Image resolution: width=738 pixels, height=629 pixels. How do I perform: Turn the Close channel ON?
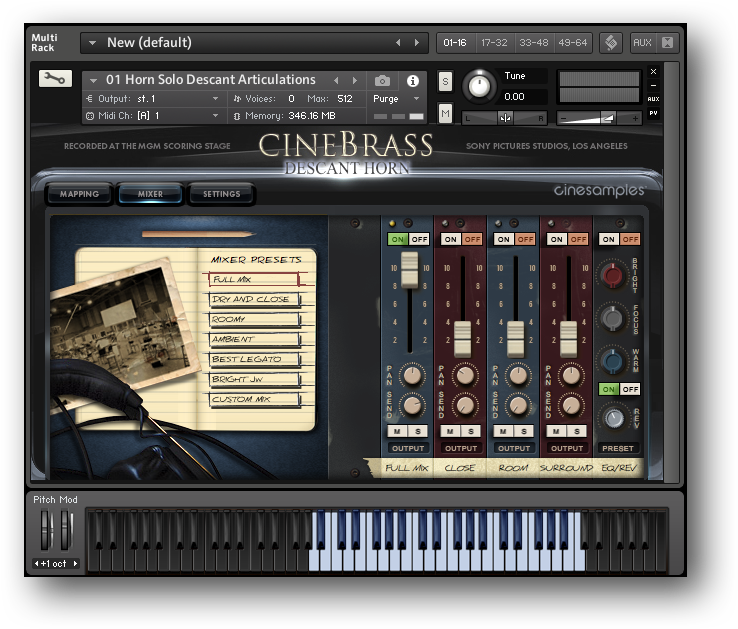point(450,239)
